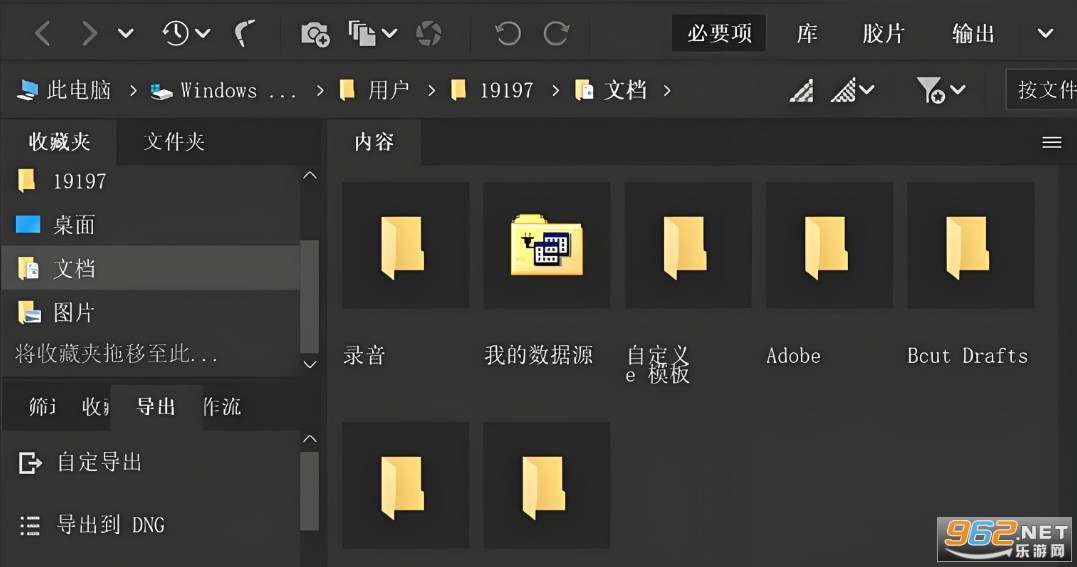Viewport: 1077px width, 567px height.
Task: Rotate clockwise icon
Action: 556,33
